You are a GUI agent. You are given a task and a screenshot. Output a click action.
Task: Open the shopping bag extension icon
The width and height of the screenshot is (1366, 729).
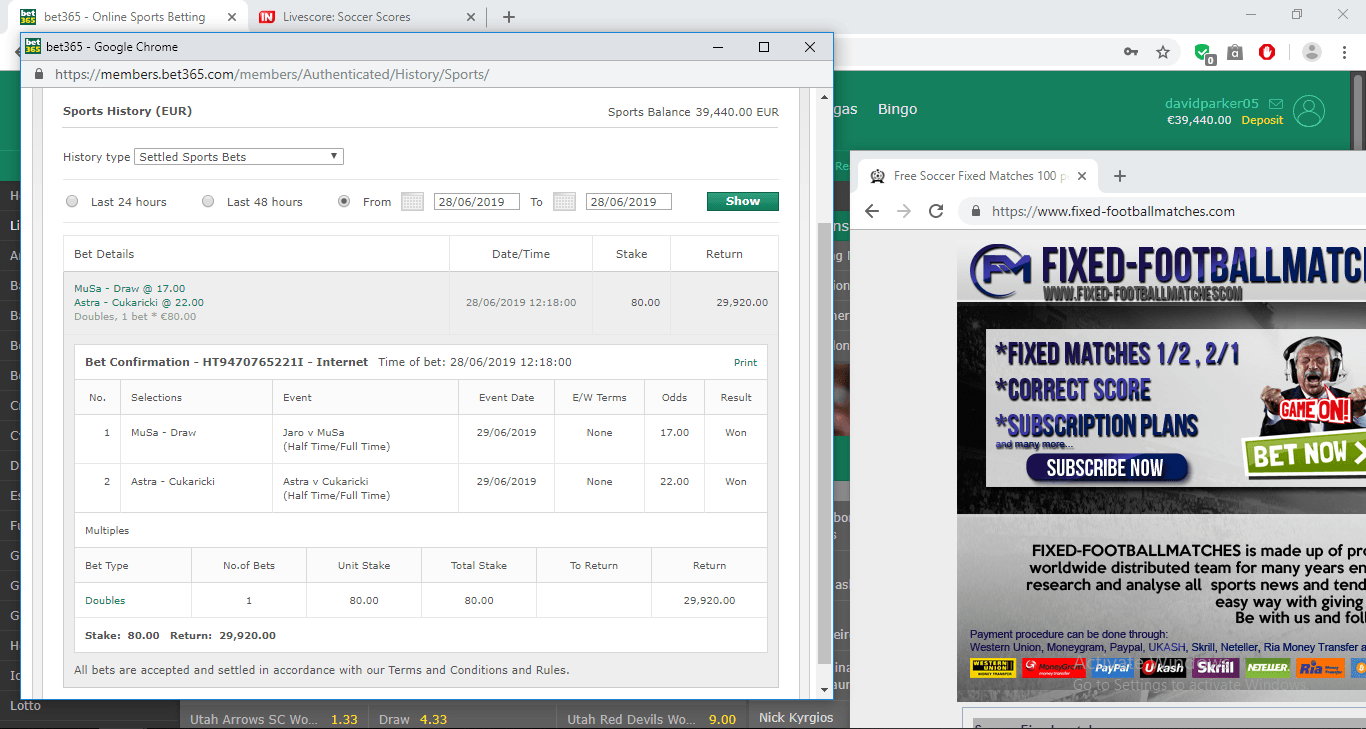pyautogui.click(x=1235, y=52)
